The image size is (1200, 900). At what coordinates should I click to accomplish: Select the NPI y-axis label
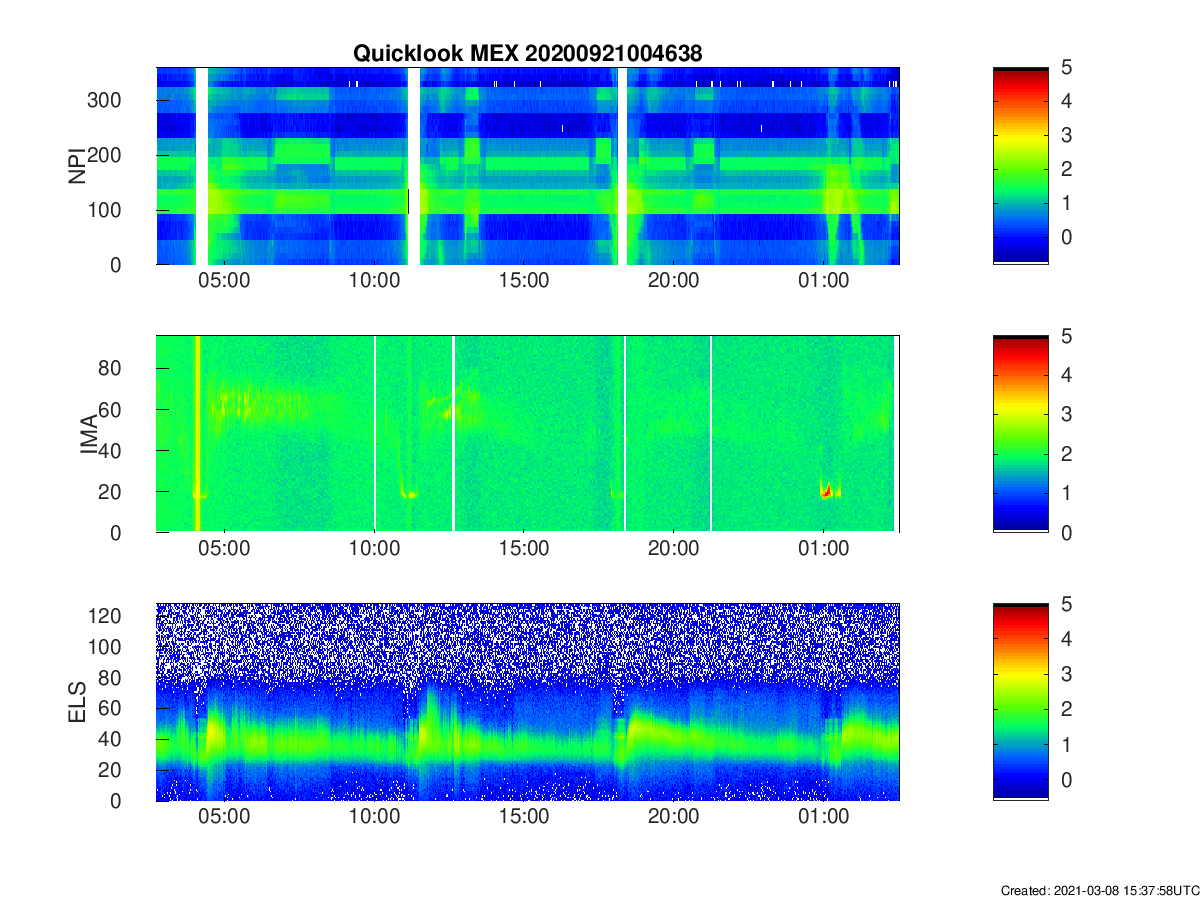[76, 166]
